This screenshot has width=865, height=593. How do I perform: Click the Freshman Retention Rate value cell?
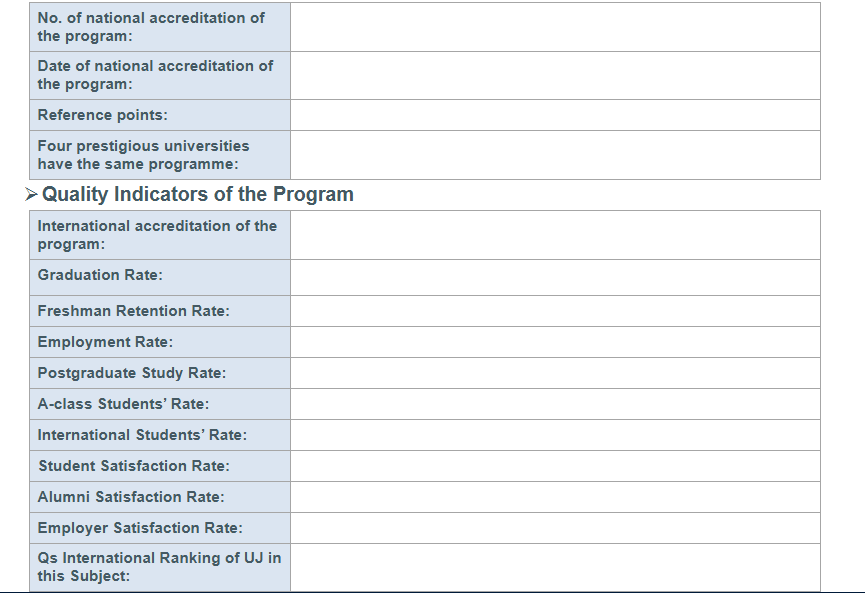(x=555, y=311)
